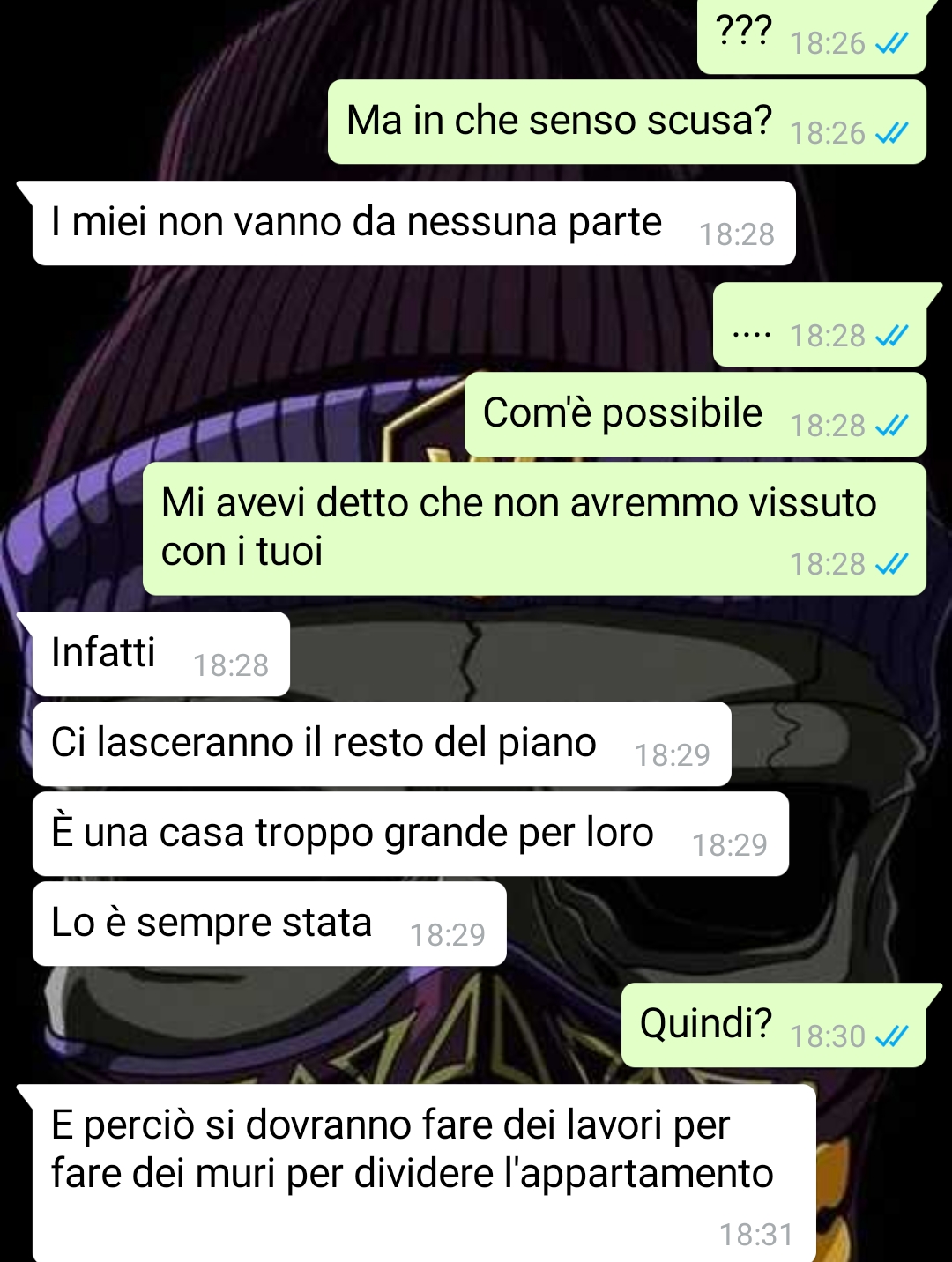This screenshot has width=952, height=1262.
Task: Tap the 'È una casa troppo grande per loro' message
Action: coord(410,834)
